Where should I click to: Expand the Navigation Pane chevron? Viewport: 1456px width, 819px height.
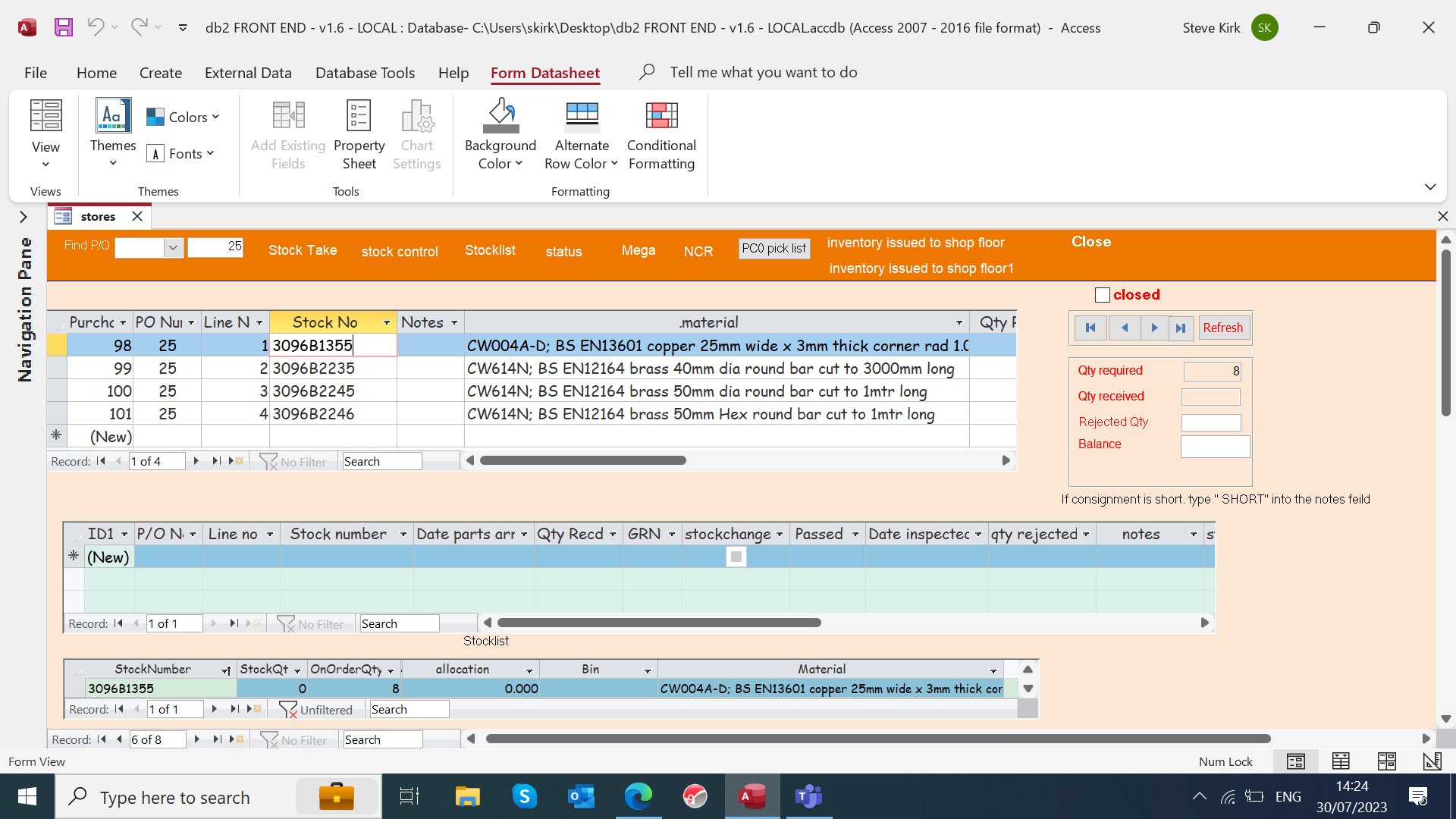[24, 217]
